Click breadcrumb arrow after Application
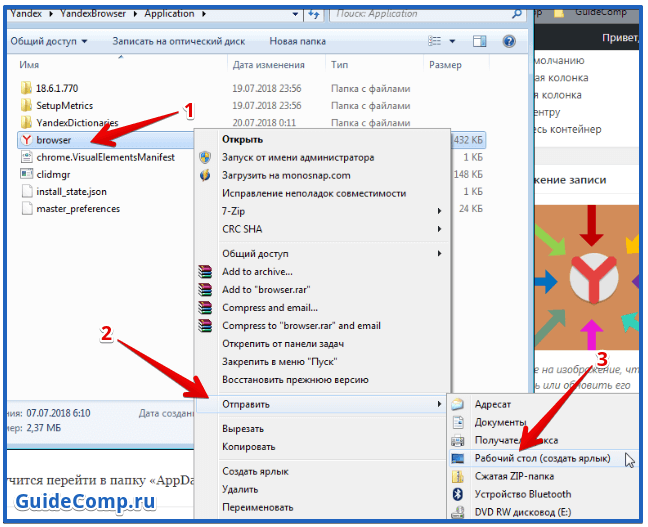The height and width of the screenshot is (527, 648). tap(204, 14)
